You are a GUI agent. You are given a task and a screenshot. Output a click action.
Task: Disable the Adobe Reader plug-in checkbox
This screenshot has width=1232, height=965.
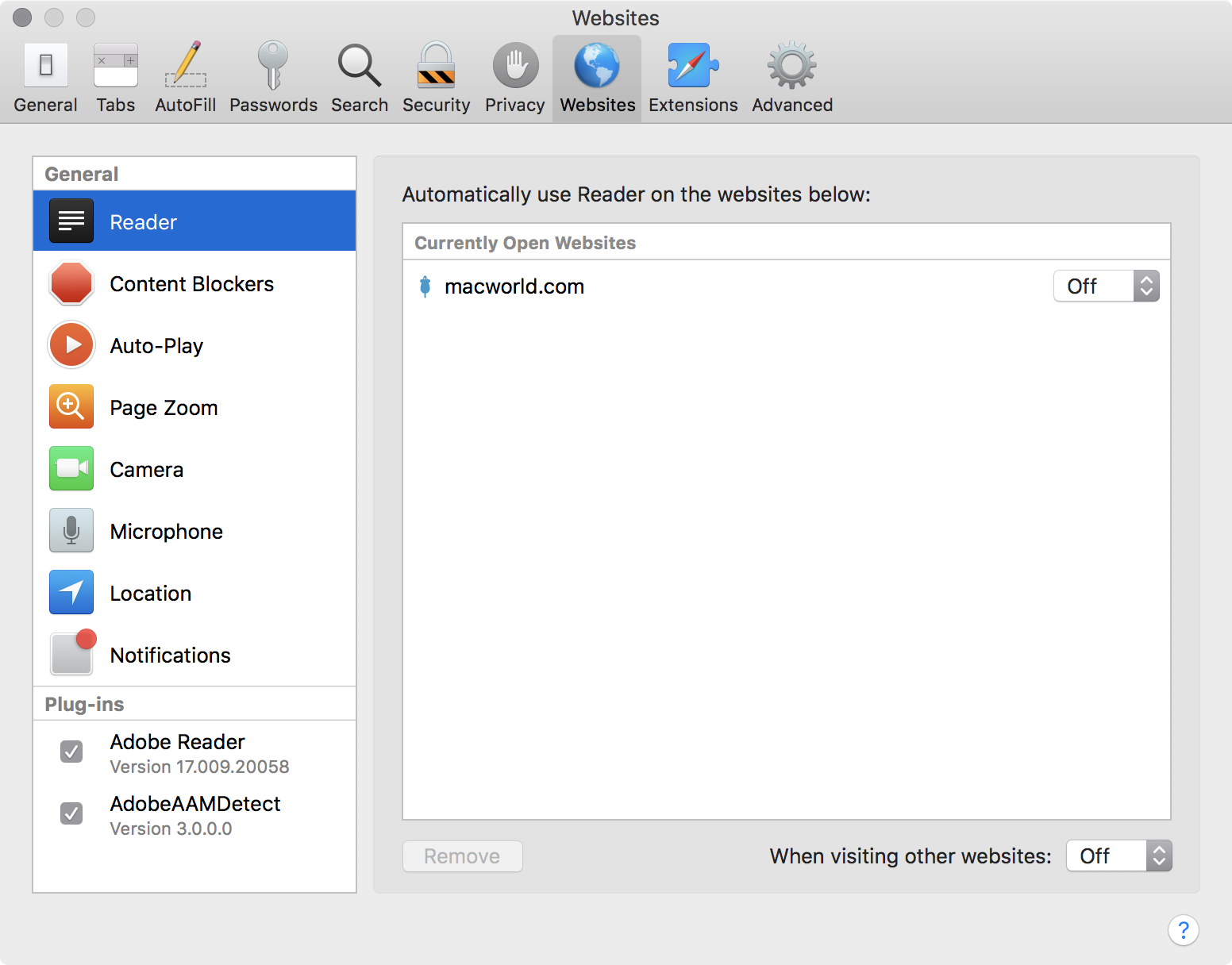(71, 752)
